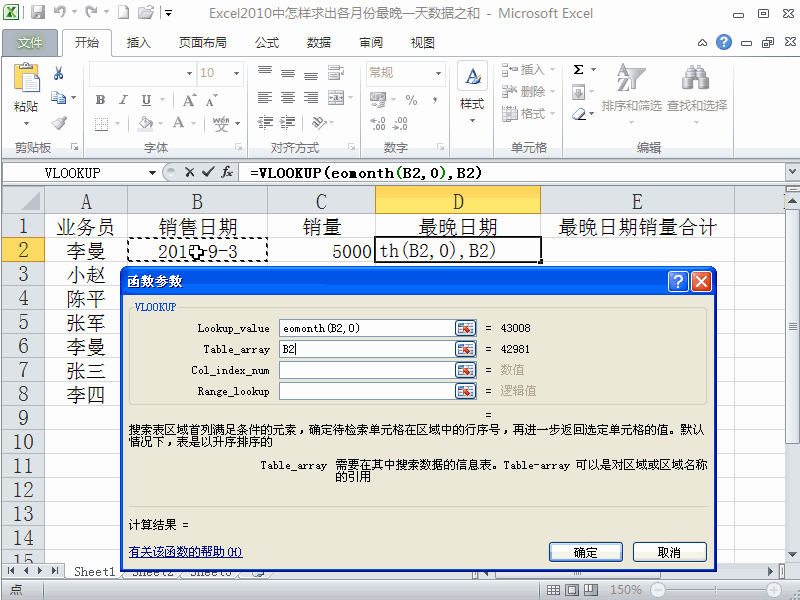Click the Open folder icon in quick access toolbar

(146, 12)
